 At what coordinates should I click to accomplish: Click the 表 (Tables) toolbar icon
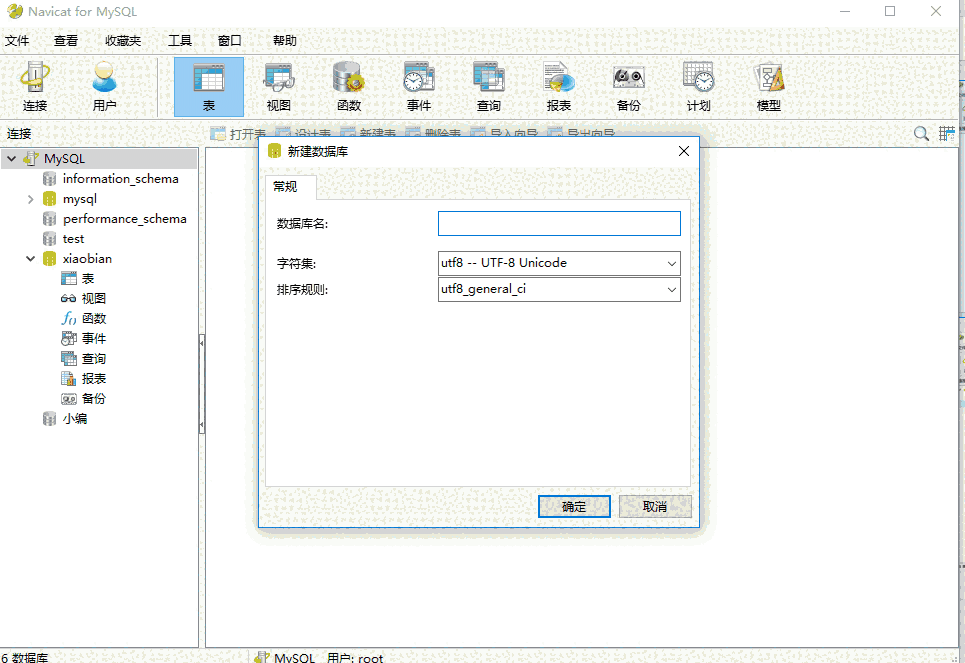(x=208, y=86)
